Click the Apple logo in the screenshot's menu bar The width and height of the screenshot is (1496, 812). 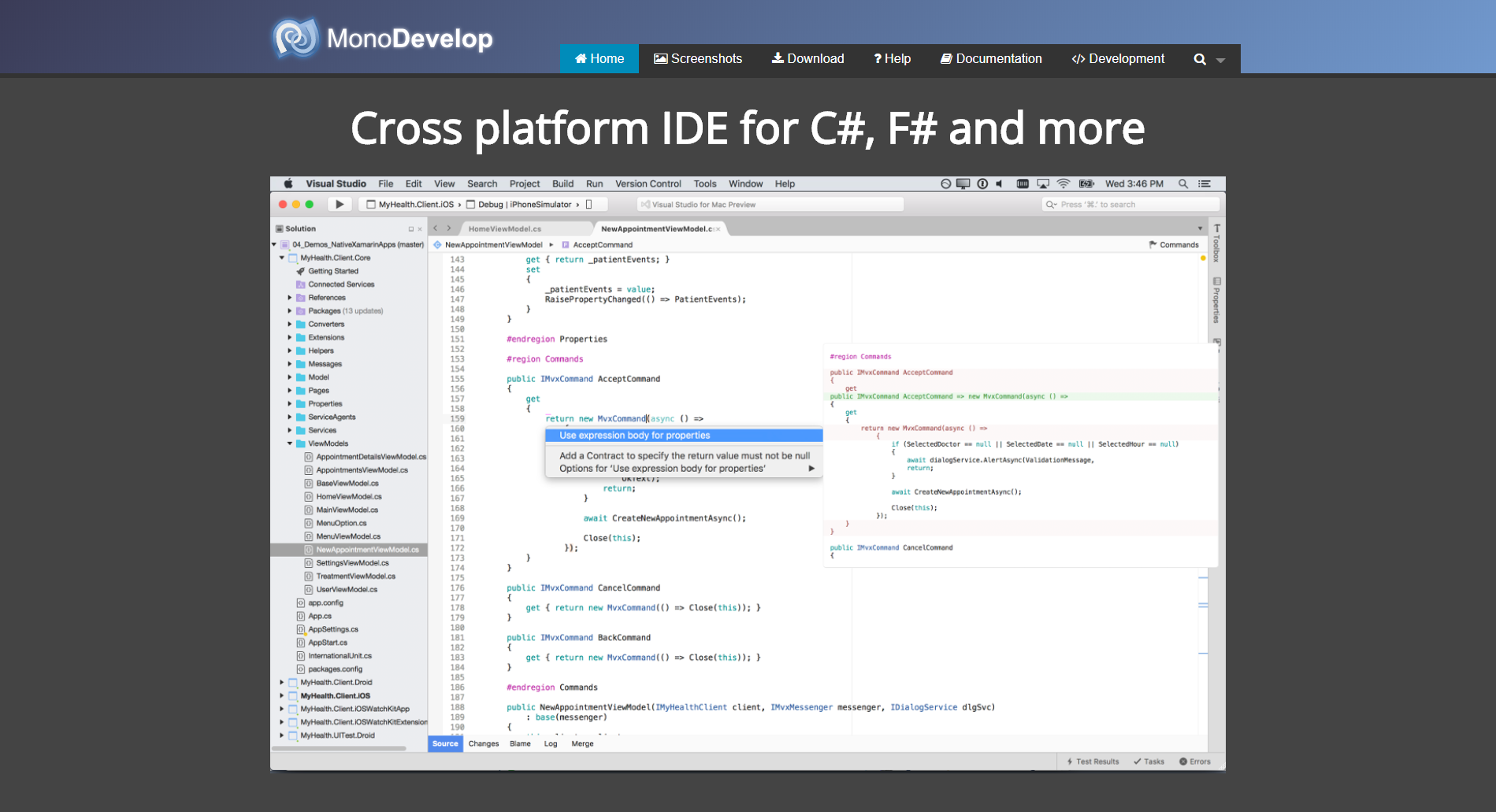click(x=288, y=184)
